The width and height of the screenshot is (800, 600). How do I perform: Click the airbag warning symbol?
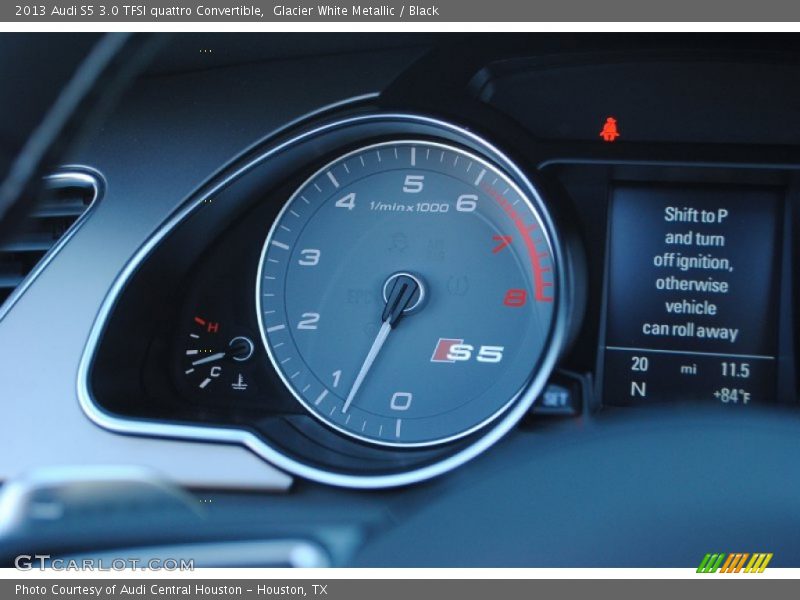pos(398,245)
